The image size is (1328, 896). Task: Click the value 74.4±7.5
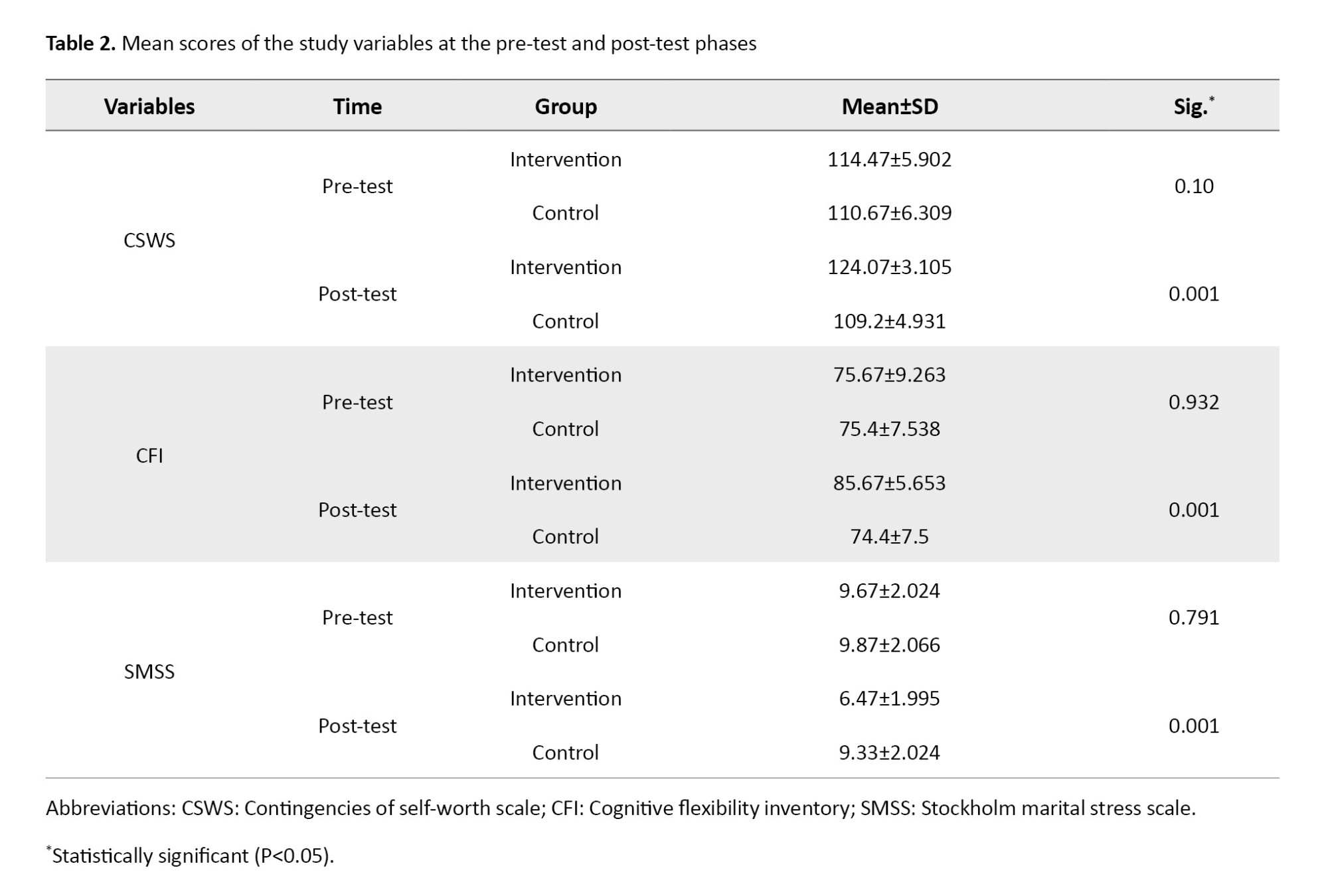pos(889,536)
